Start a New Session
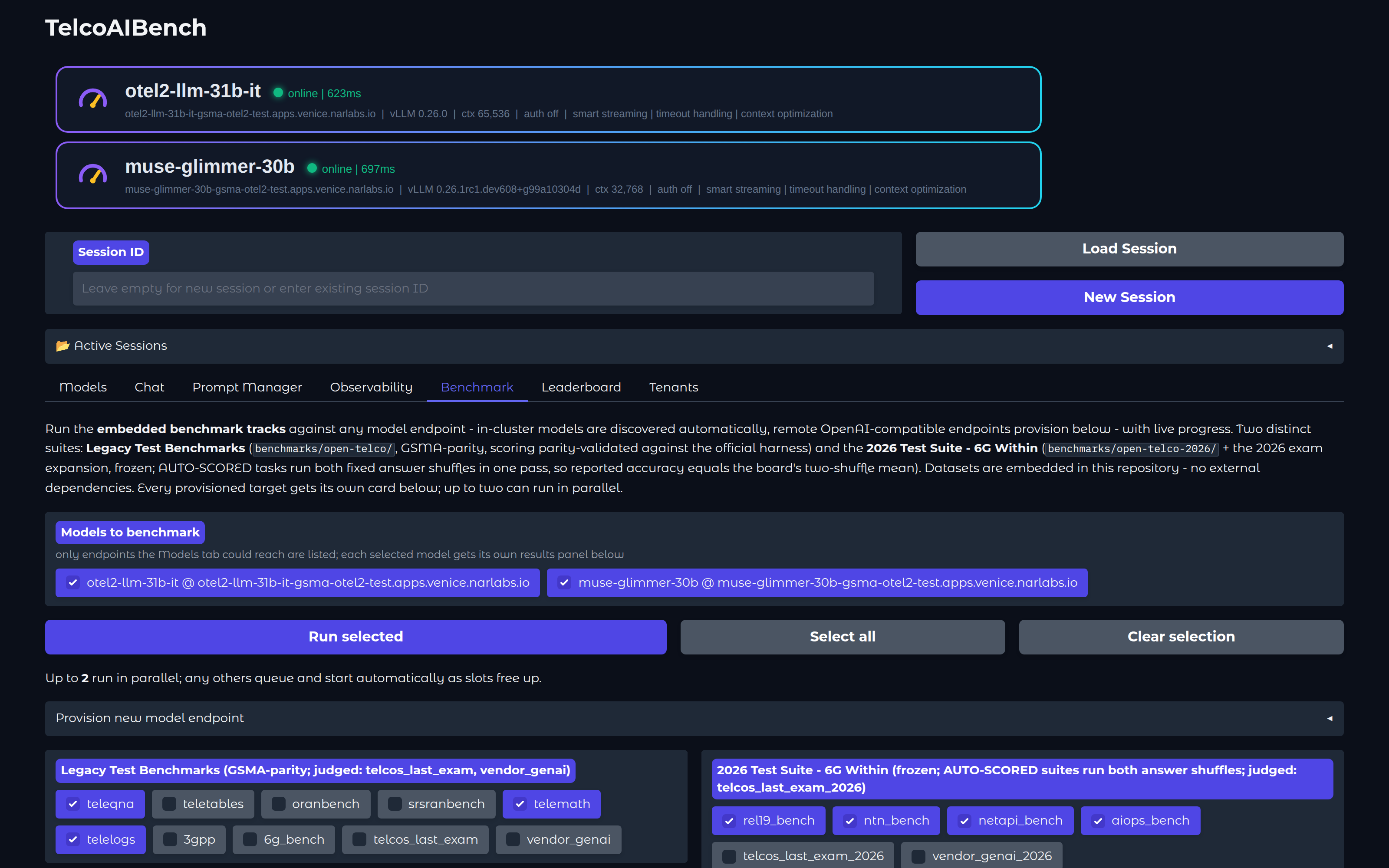Screen dimensions: 1389x868 (1129, 297)
